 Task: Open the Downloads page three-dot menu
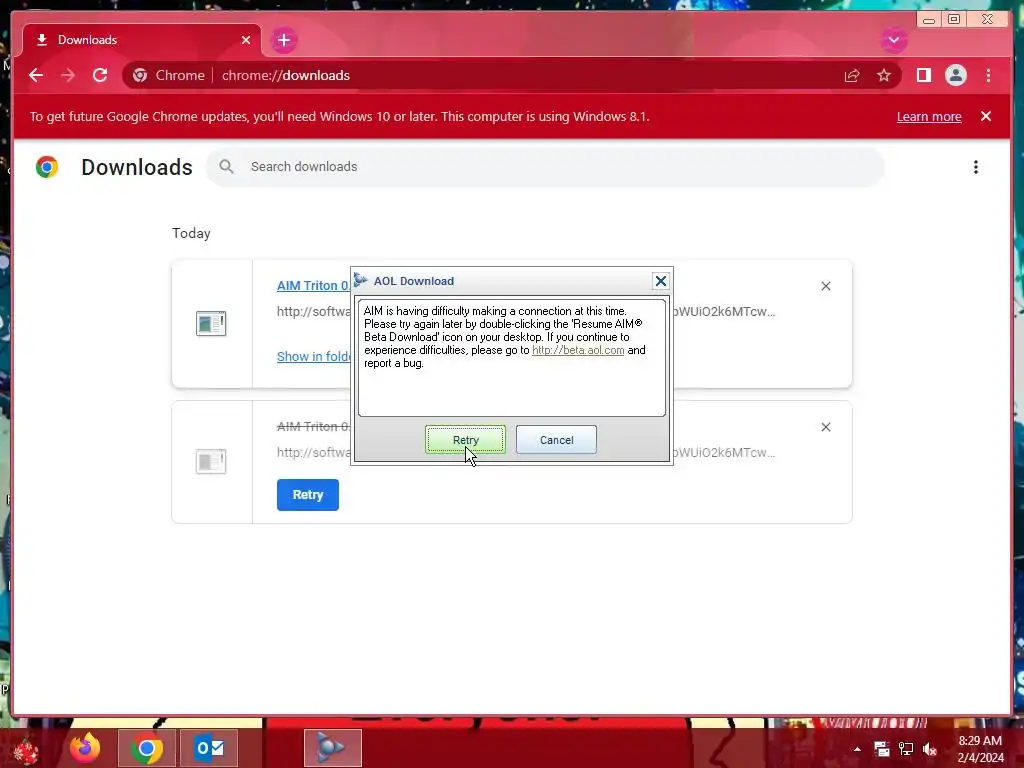tap(976, 167)
